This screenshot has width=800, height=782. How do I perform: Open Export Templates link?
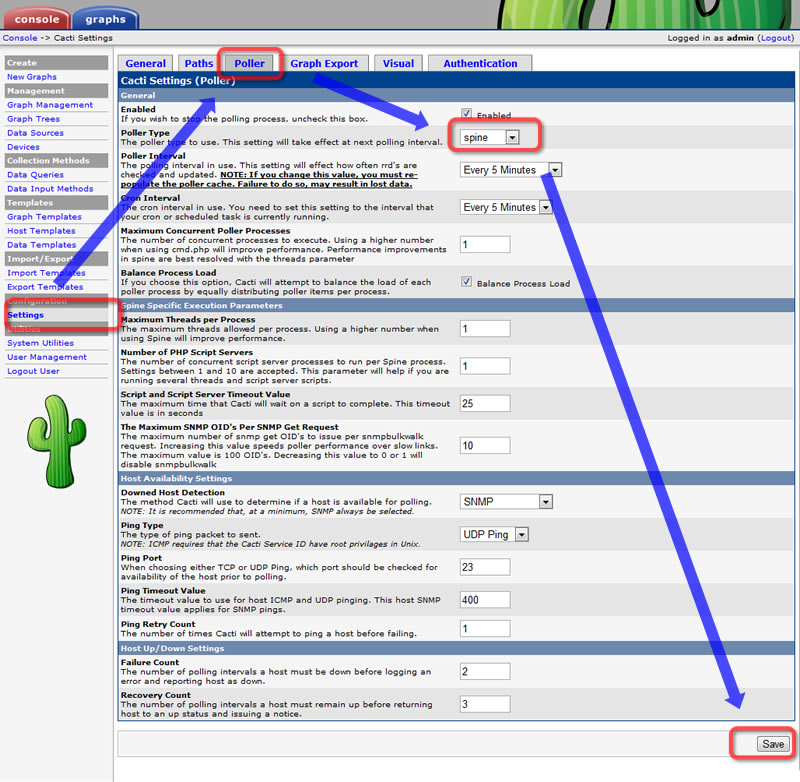point(45,287)
